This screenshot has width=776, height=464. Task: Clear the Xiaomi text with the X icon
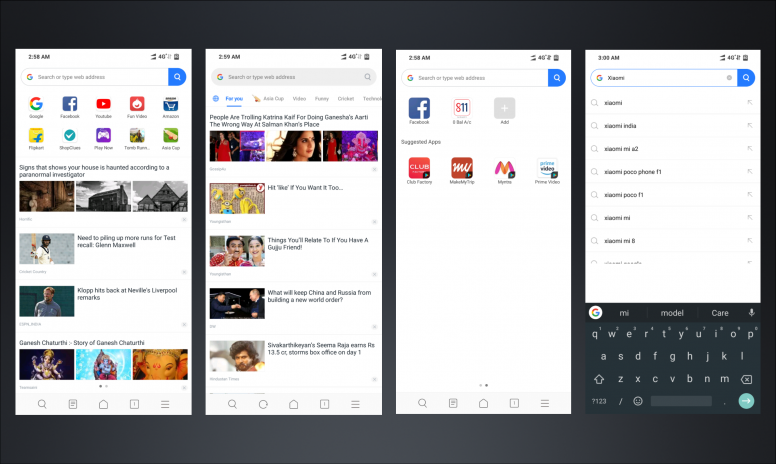(729, 78)
